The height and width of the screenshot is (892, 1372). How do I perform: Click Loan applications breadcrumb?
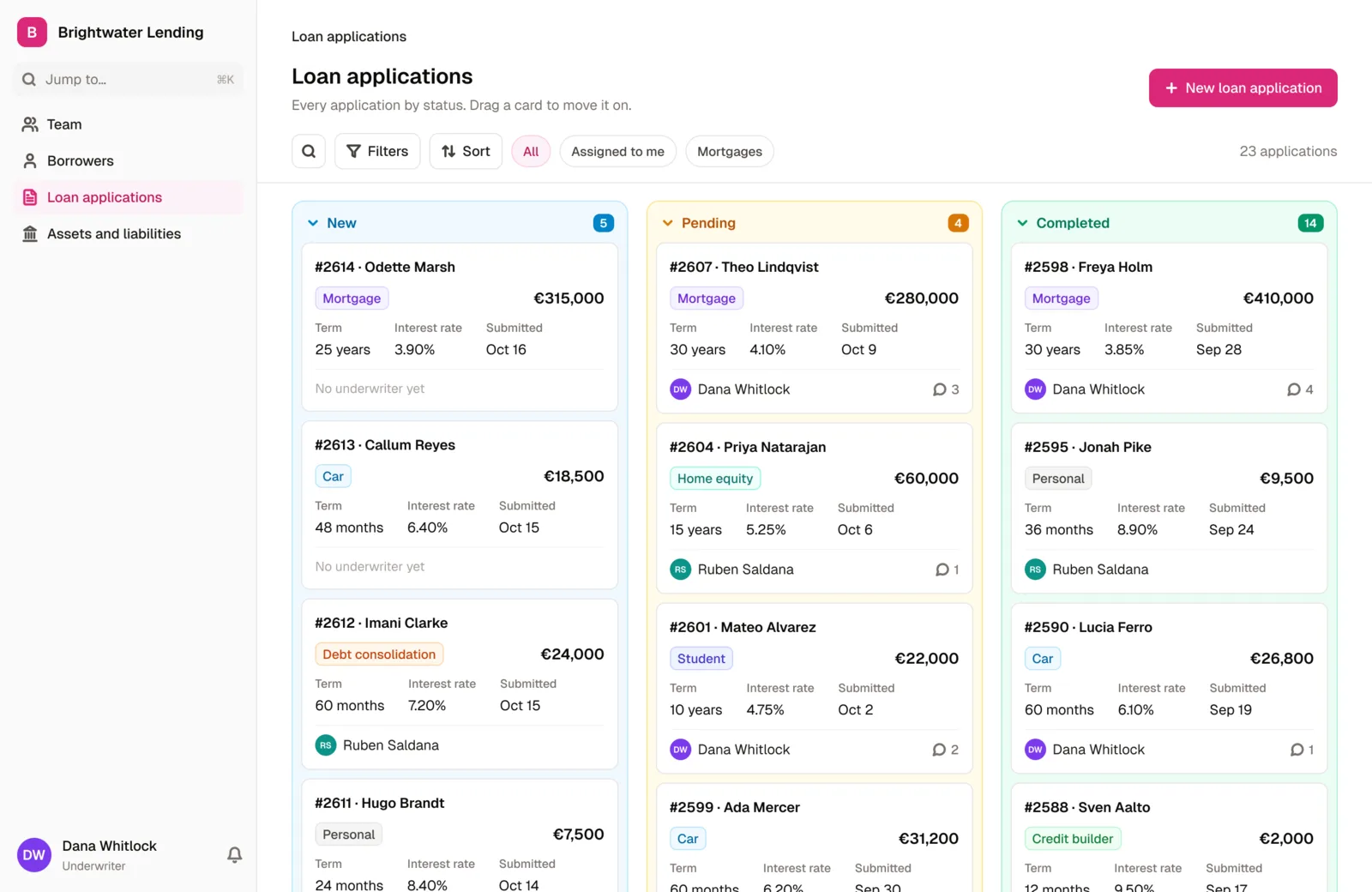click(x=349, y=36)
